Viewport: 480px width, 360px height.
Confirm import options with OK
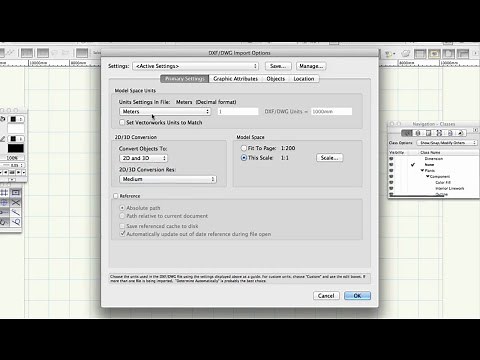[x=357, y=296]
